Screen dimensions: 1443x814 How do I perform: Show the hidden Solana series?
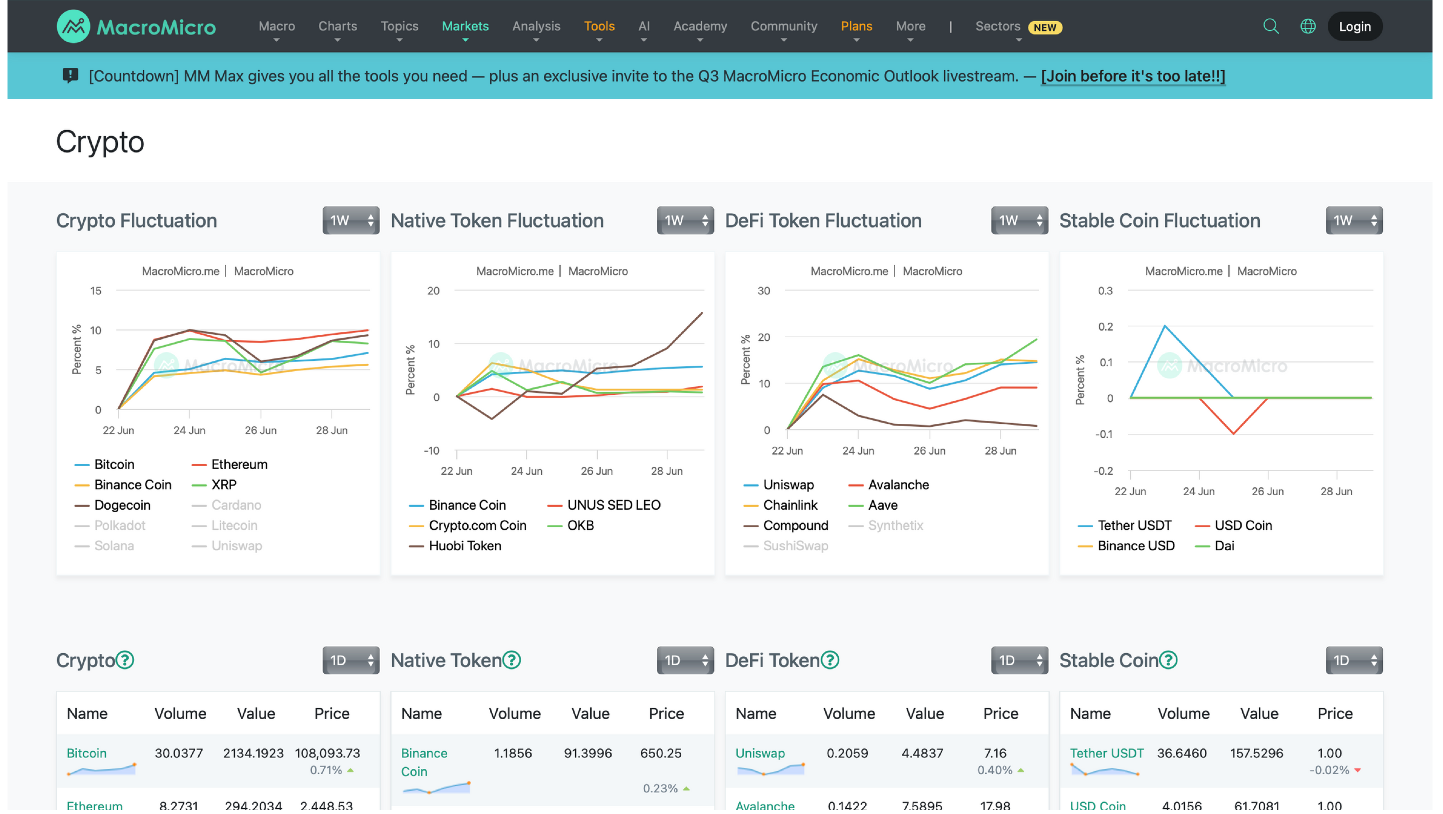pyautogui.click(x=104, y=546)
